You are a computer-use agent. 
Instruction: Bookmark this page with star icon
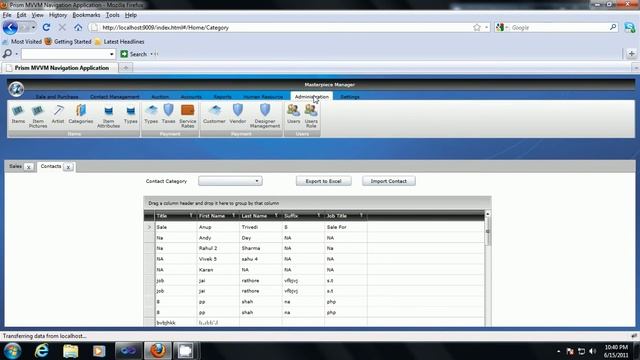[x=477, y=27]
